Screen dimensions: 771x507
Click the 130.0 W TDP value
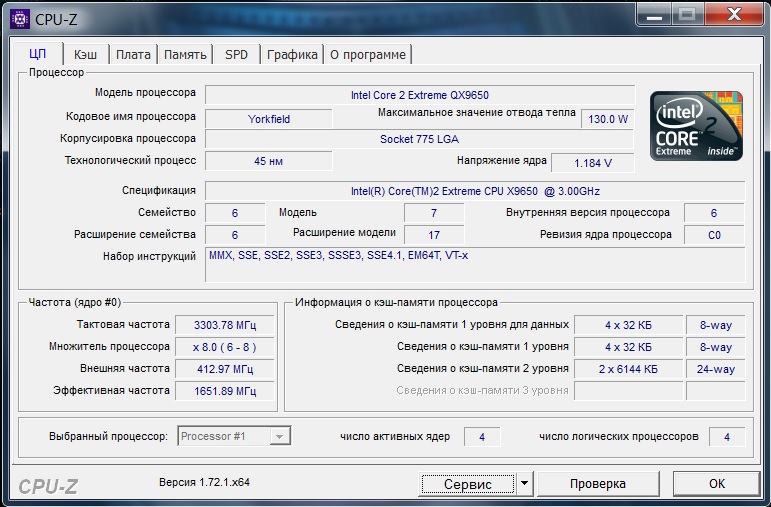[x=608, y=119]
